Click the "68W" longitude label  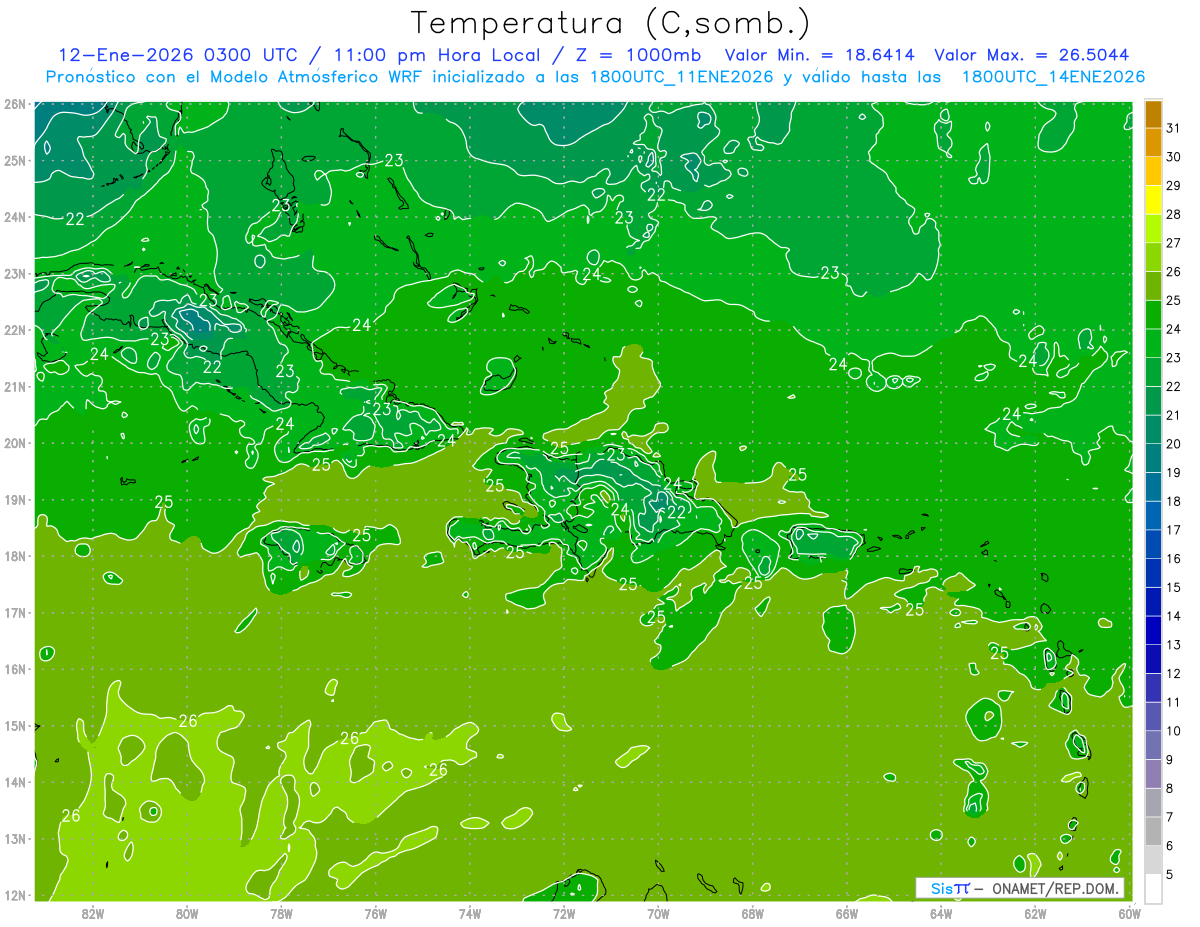click(753, 913)
